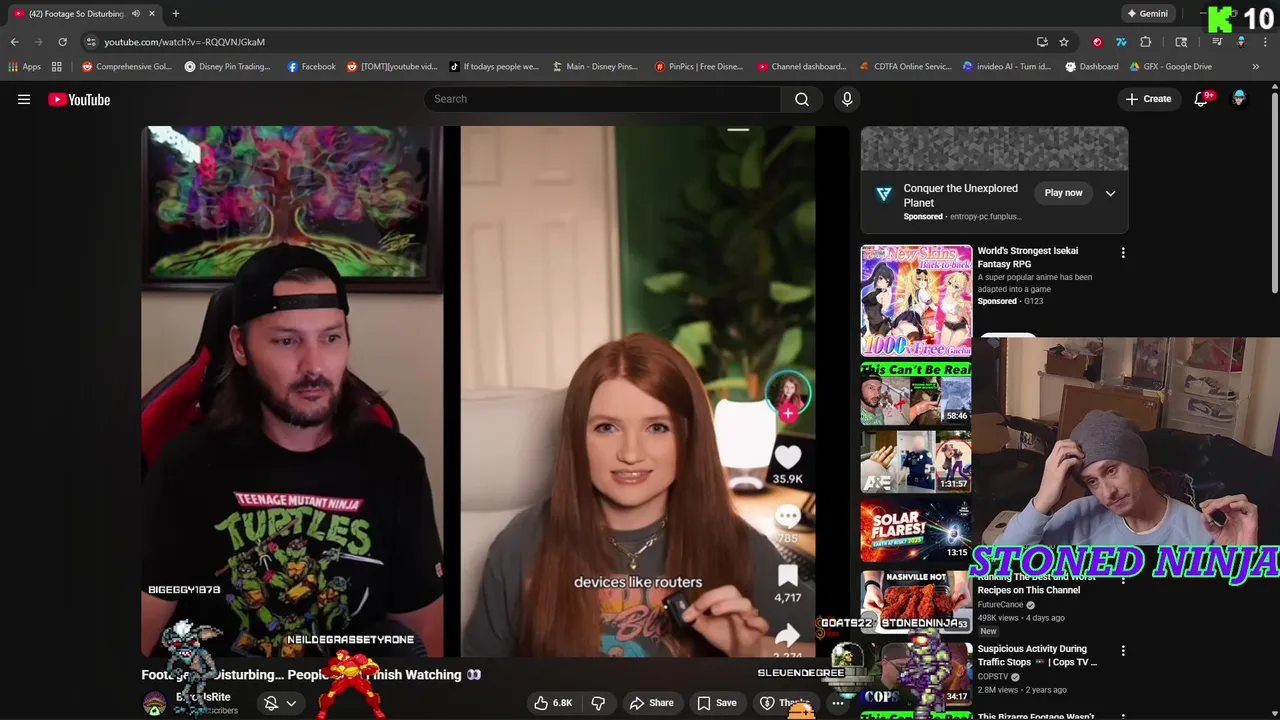This screenshot has width=1280, height=720.
Task: Open the Comprehensive Gol... bookmark
Action: pyautogui.click(x=127, y=67)
